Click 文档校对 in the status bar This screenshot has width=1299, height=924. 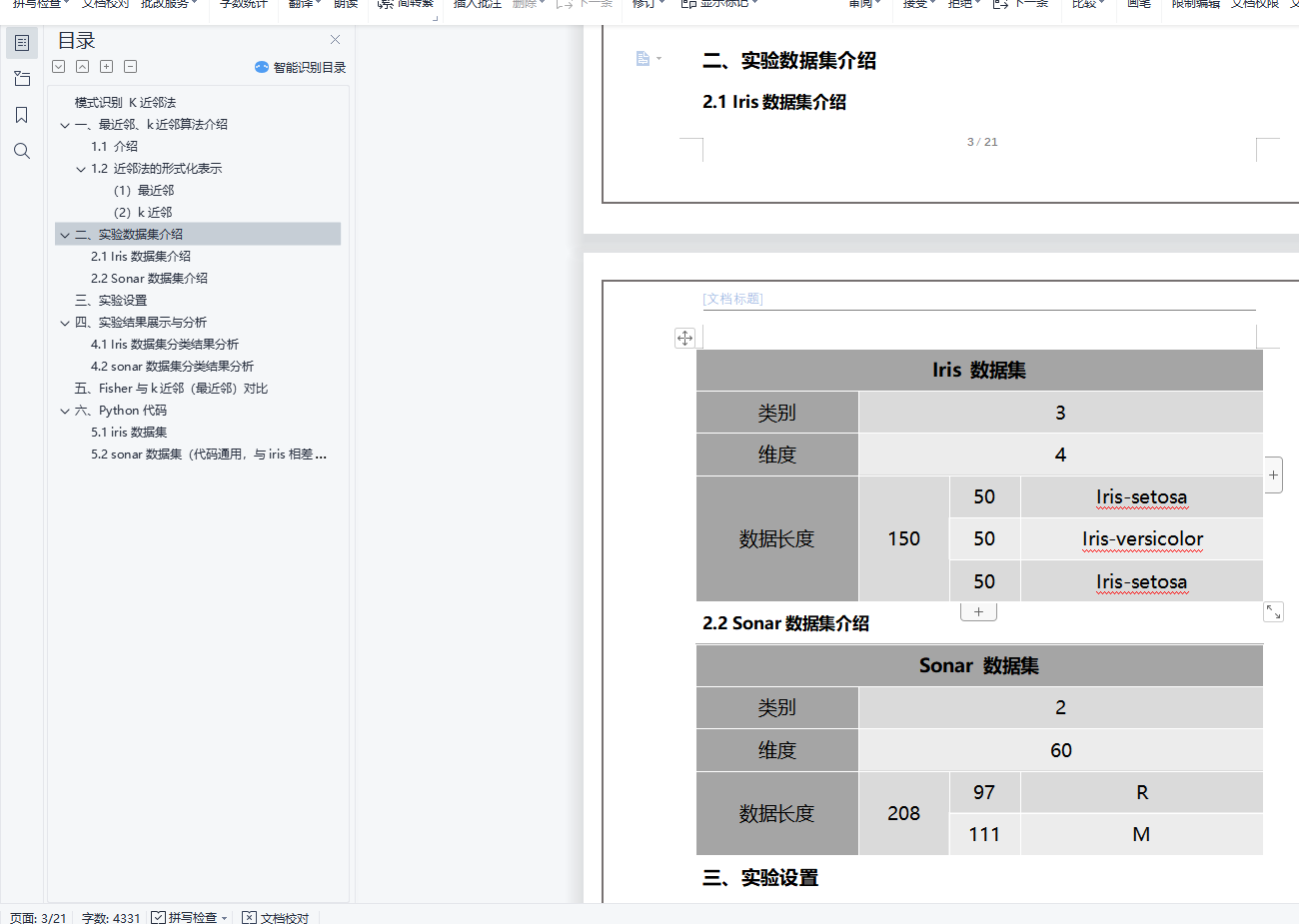coord(276,917)
